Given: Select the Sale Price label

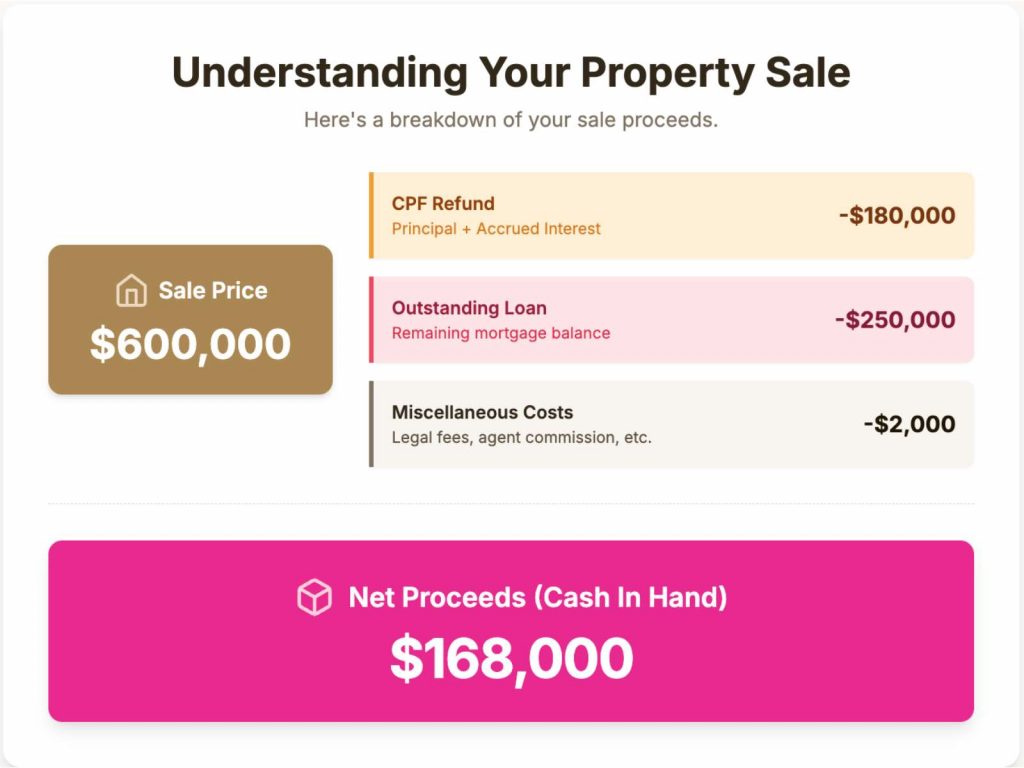Looking at the screenshot, I should 213,291.
